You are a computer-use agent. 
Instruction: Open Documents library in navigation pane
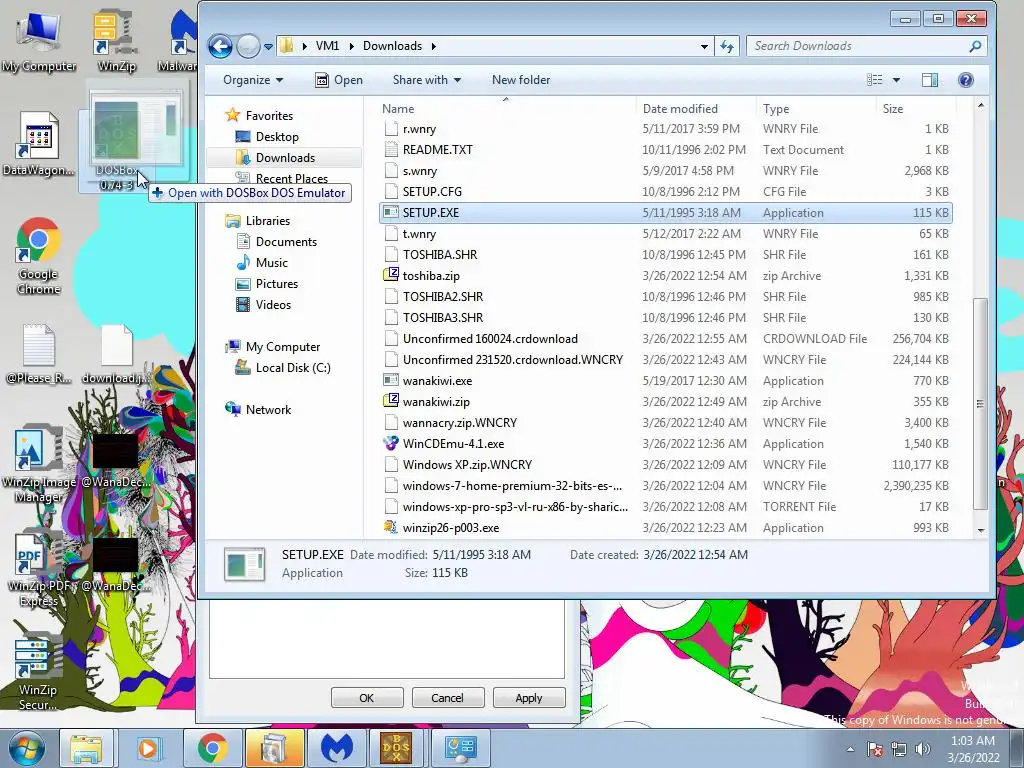coord(276,242)
